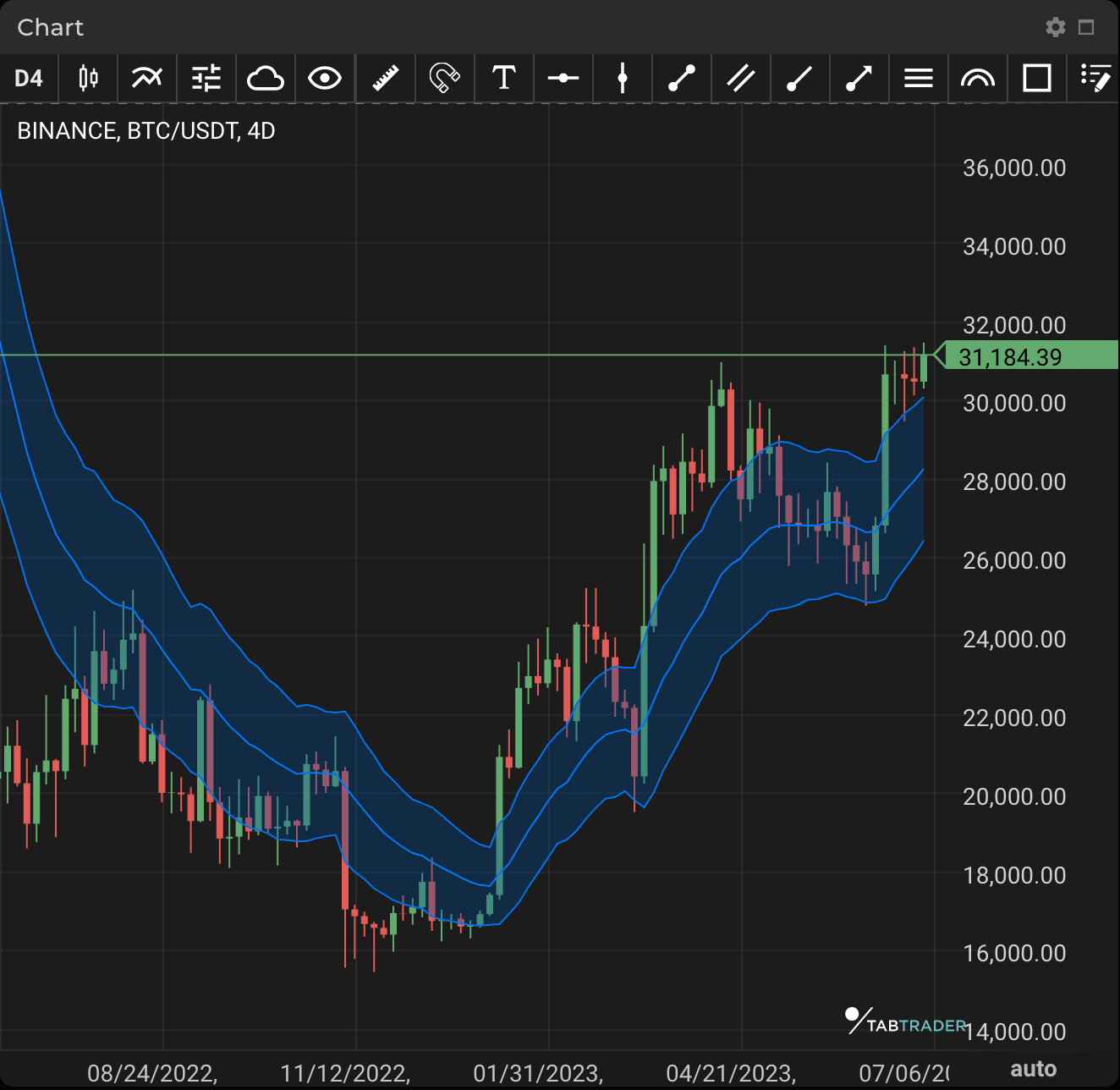Select the trend line segment tool
The image size is (1120, 1090).
click(682, 79)
